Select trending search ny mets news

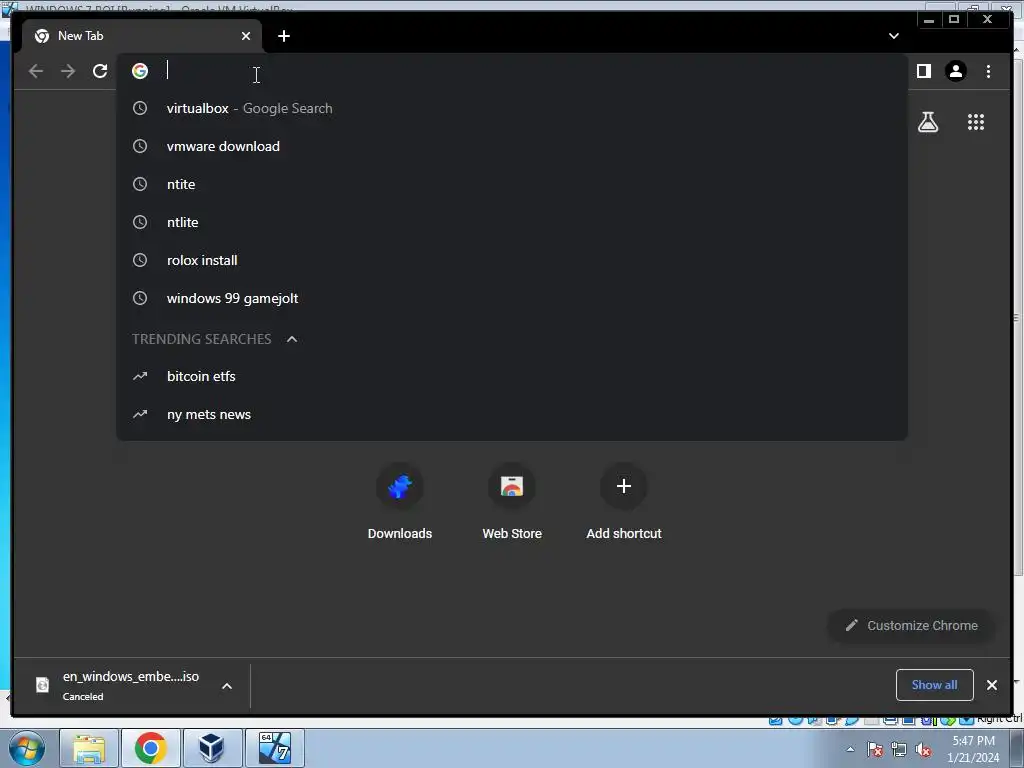512,414
